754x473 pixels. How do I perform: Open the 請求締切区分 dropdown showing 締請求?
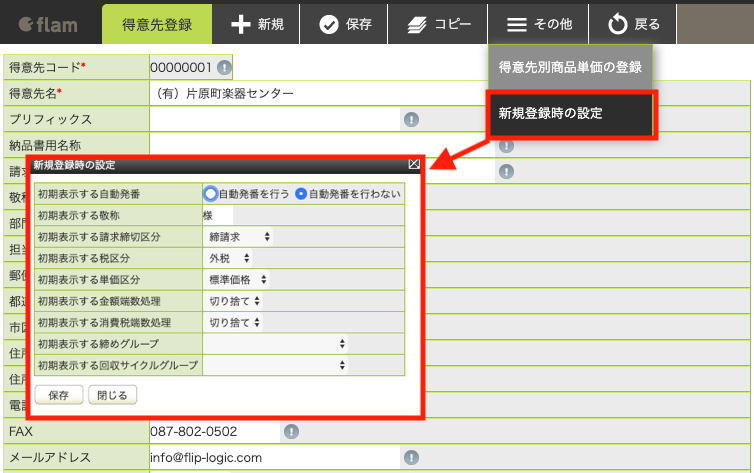tap(239, 236)
